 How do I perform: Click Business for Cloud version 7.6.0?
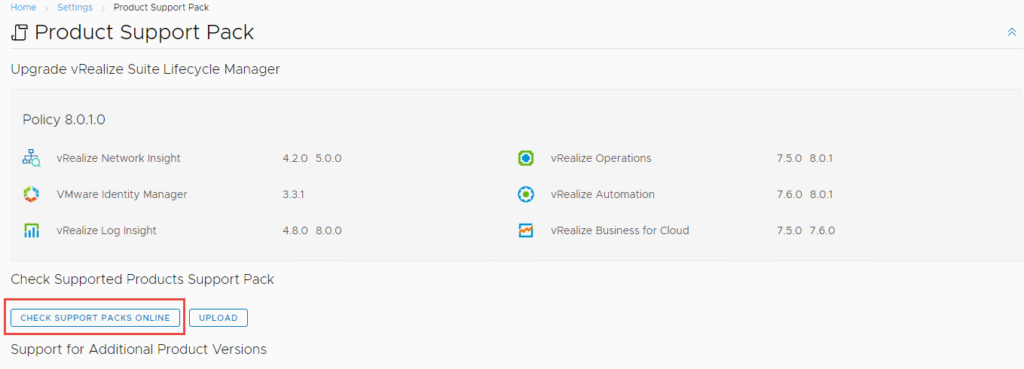[x=822, y=231]
